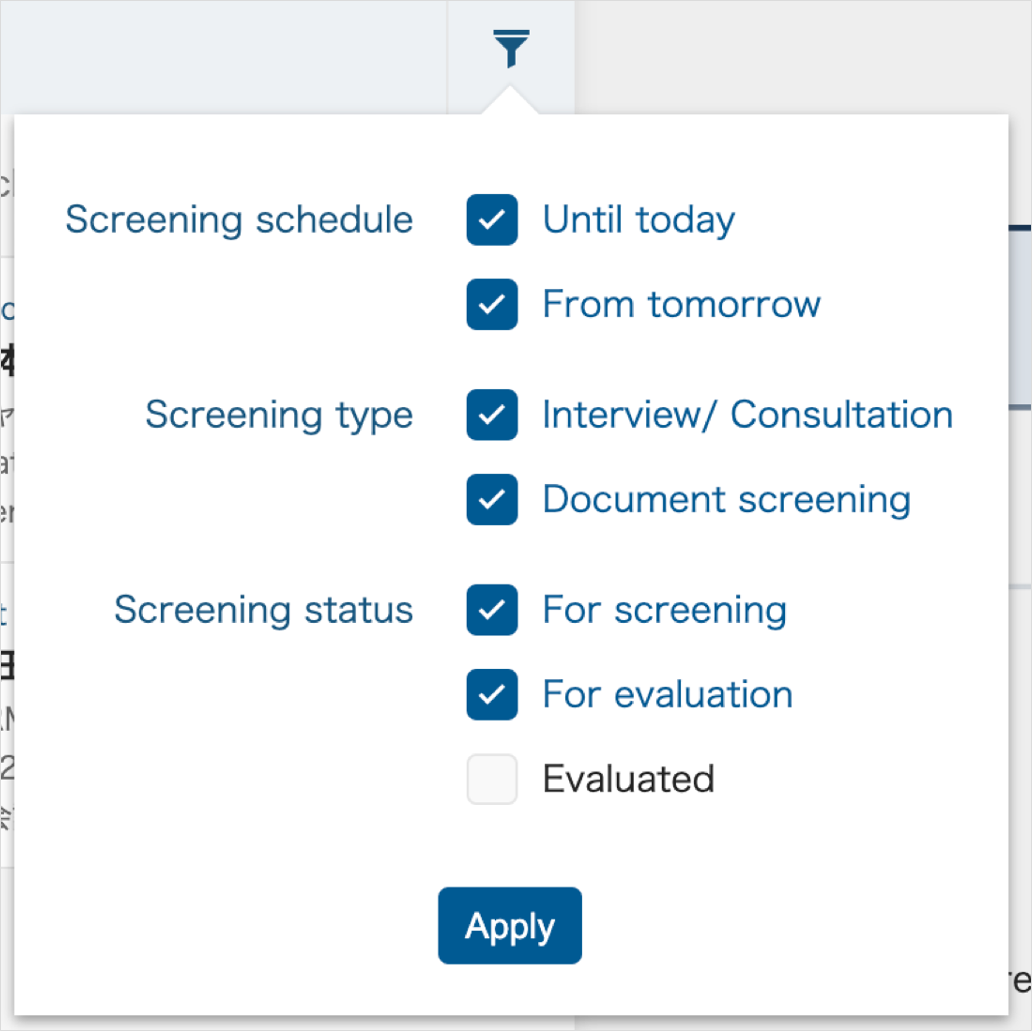Uncheck the Until today checkbox
The image size is (1032, 1032).
492,219
